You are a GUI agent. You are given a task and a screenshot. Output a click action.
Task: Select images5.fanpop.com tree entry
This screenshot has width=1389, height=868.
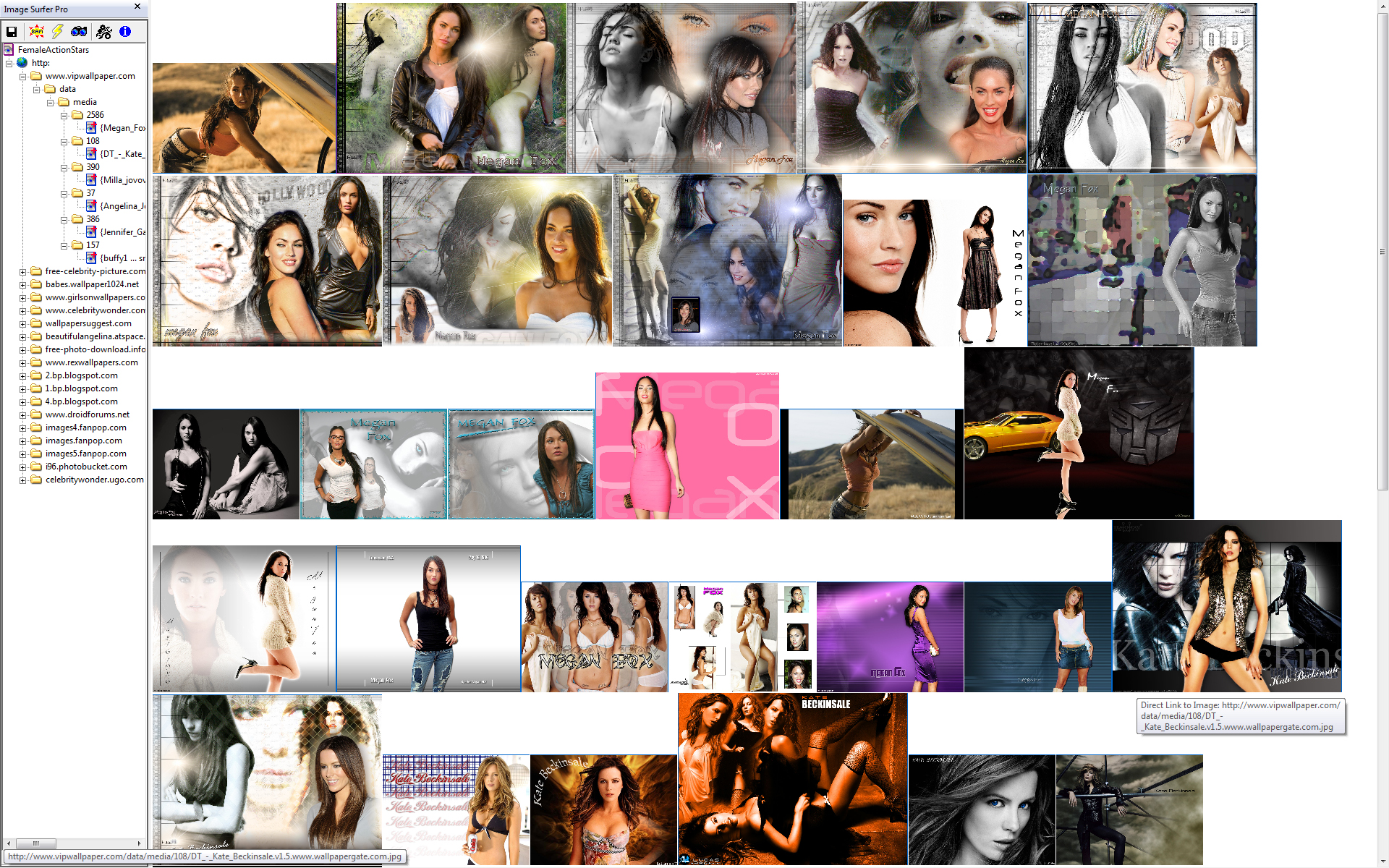tap(86, 454)
